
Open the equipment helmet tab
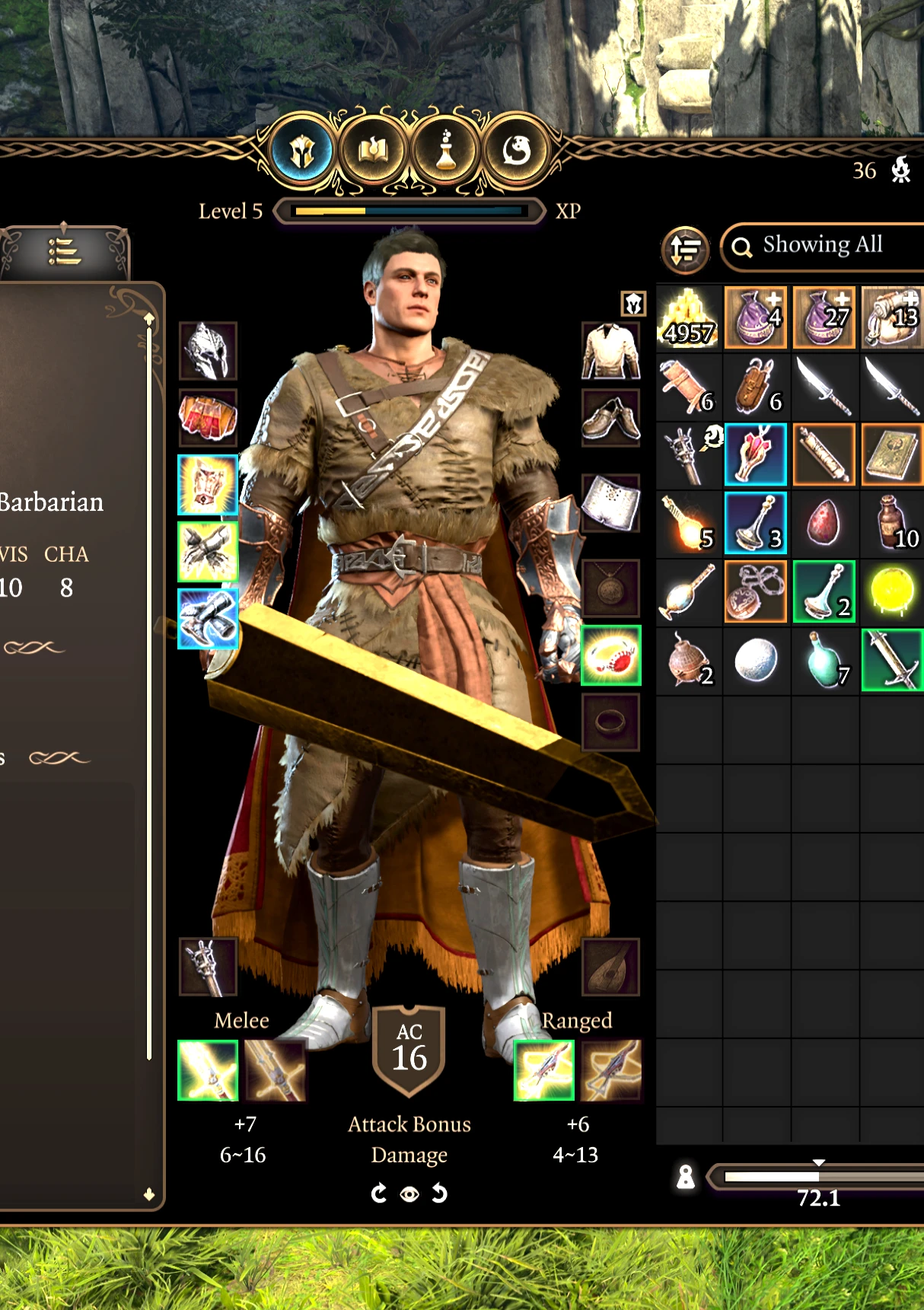(x=302, y=151)
